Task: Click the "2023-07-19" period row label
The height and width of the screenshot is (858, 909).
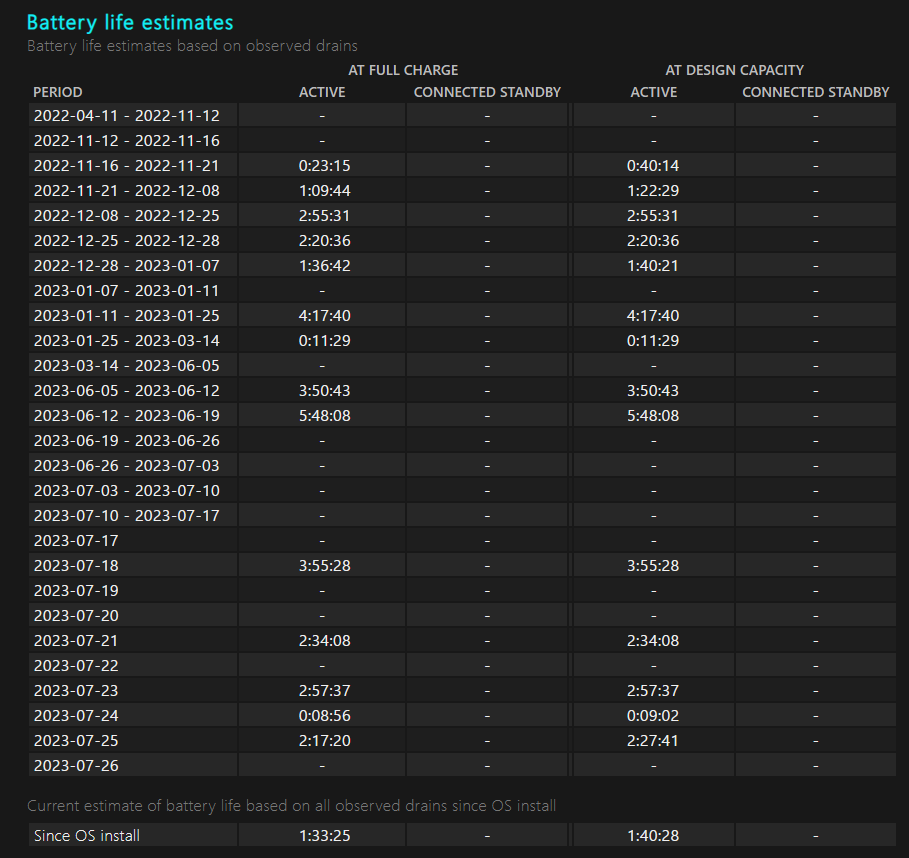Action: [76, 590]
